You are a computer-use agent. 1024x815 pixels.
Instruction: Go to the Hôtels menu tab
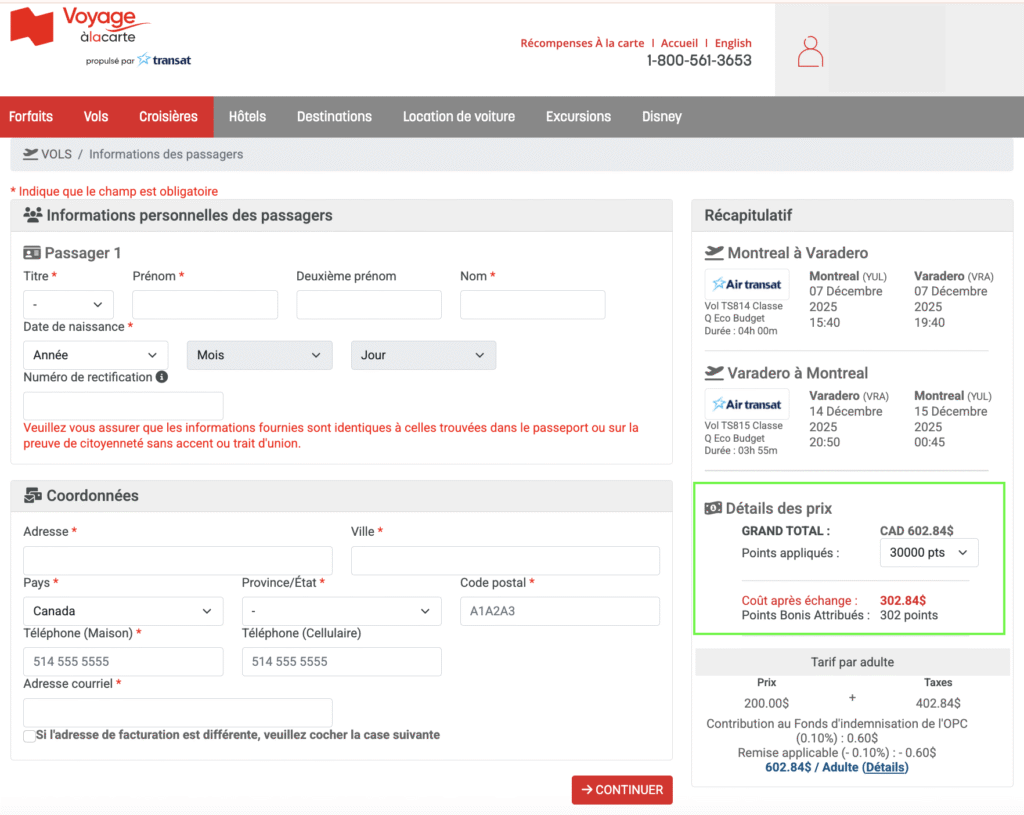pyautogui.click(x=247, y=117)
